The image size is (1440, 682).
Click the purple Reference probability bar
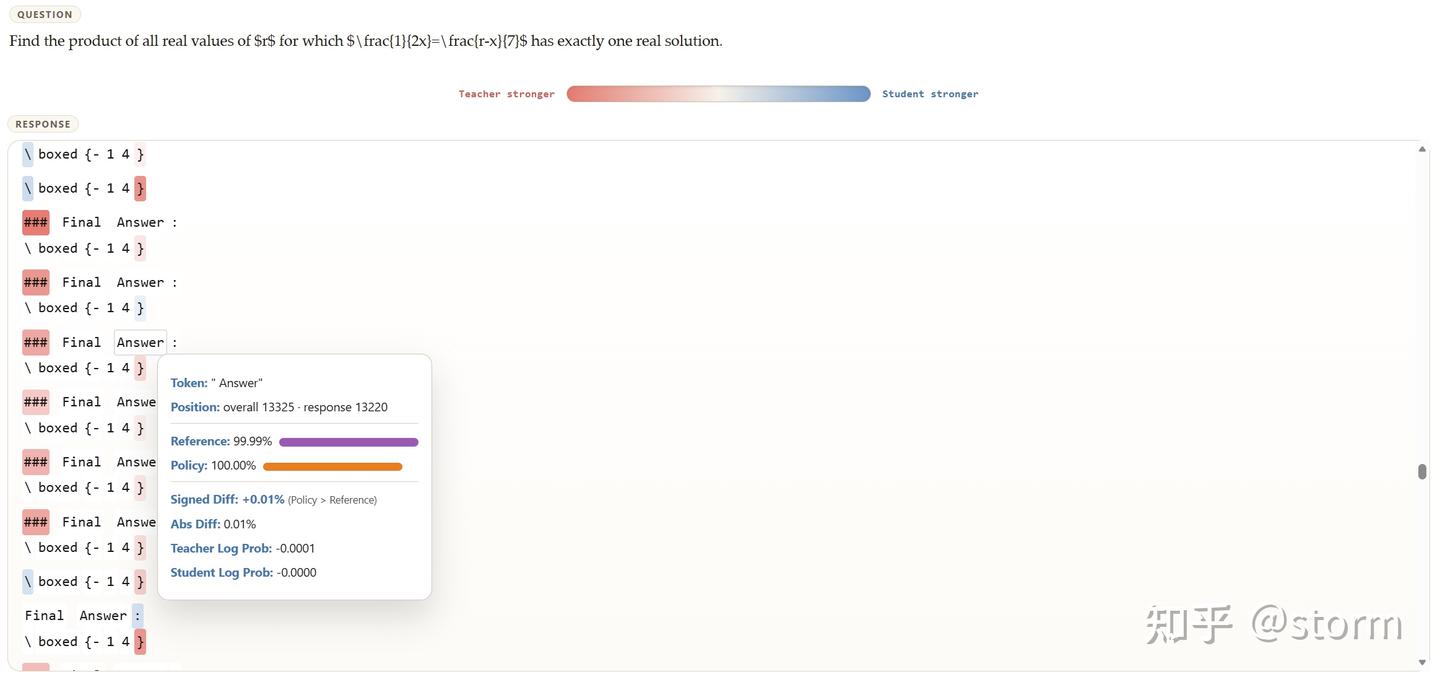point(347,441)
